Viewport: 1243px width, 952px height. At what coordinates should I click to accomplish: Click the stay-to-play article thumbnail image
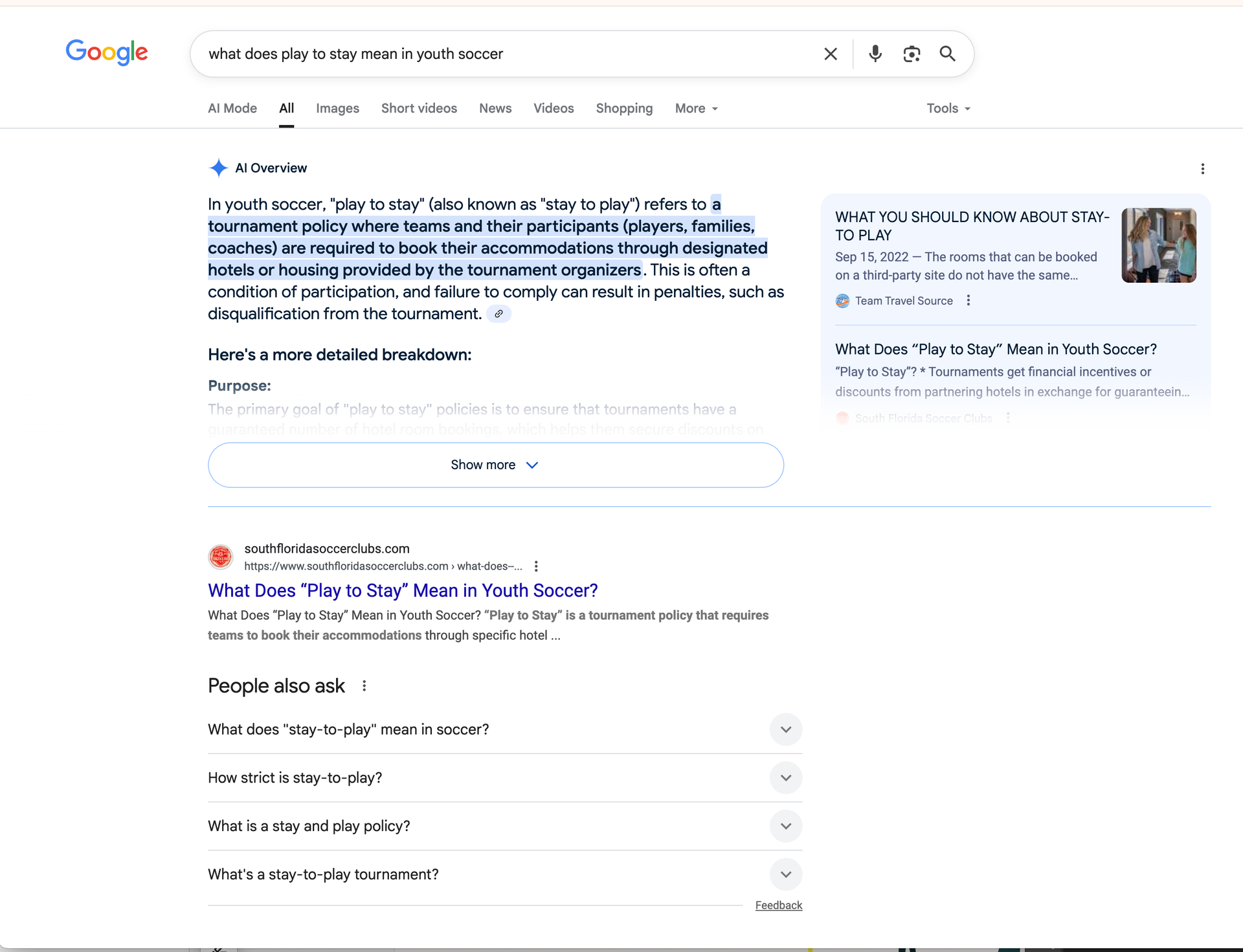tap(1159, 245)
